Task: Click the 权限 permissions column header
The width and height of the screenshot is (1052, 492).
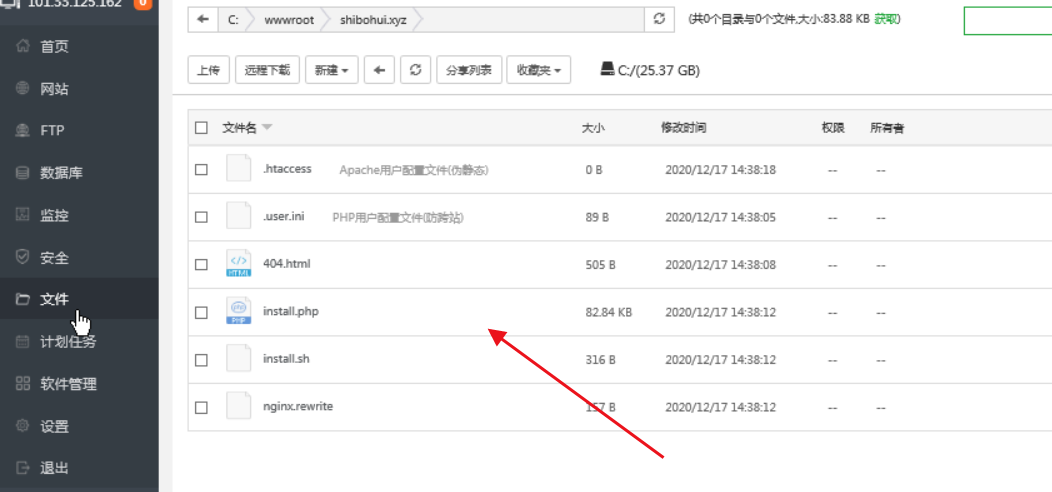Action: tap(833, 128)
